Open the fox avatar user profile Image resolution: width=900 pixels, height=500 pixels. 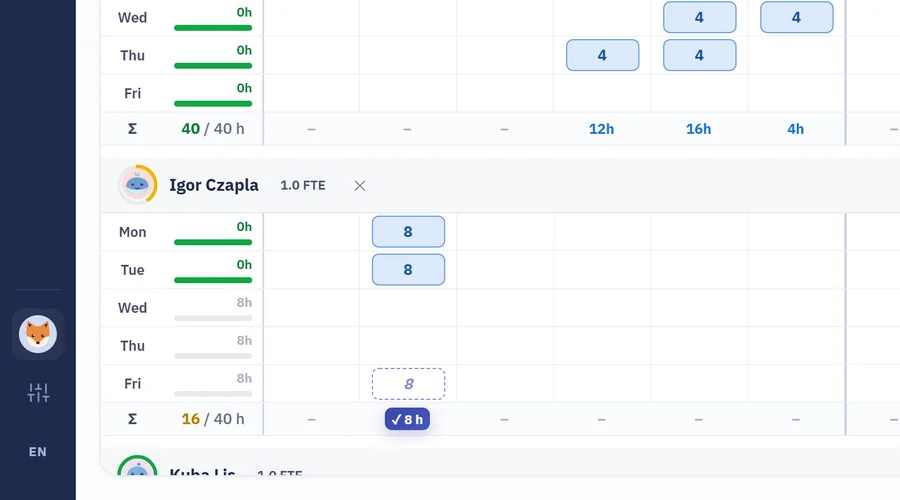point(38,334)
